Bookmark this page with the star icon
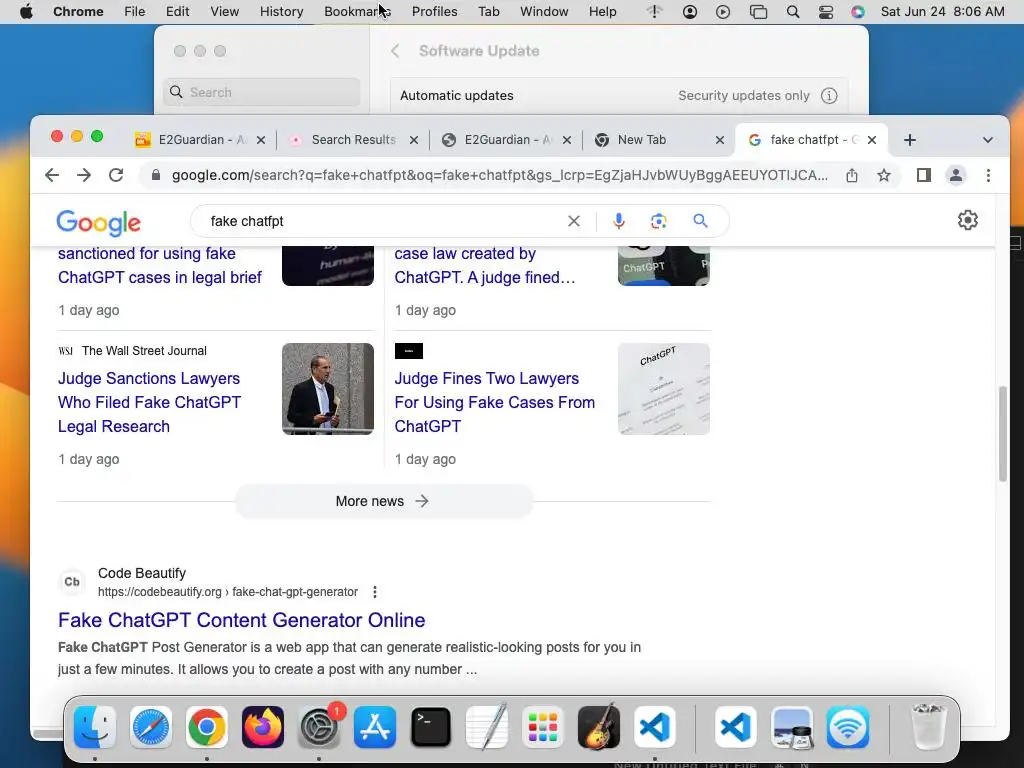 pos(884,175)
